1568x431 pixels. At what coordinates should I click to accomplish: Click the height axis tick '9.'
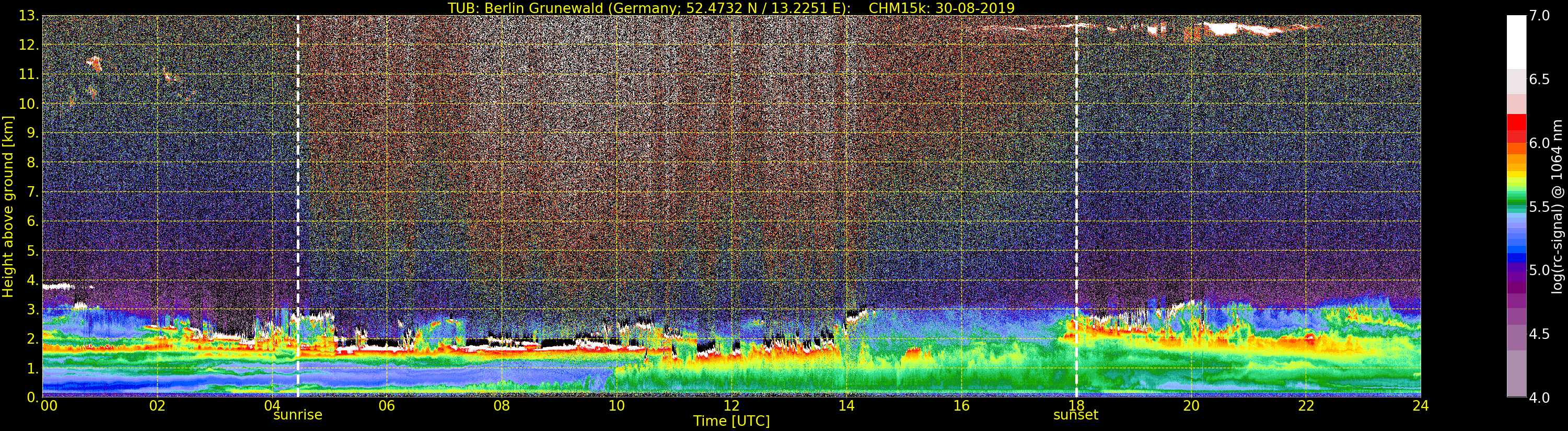[32, 133]
